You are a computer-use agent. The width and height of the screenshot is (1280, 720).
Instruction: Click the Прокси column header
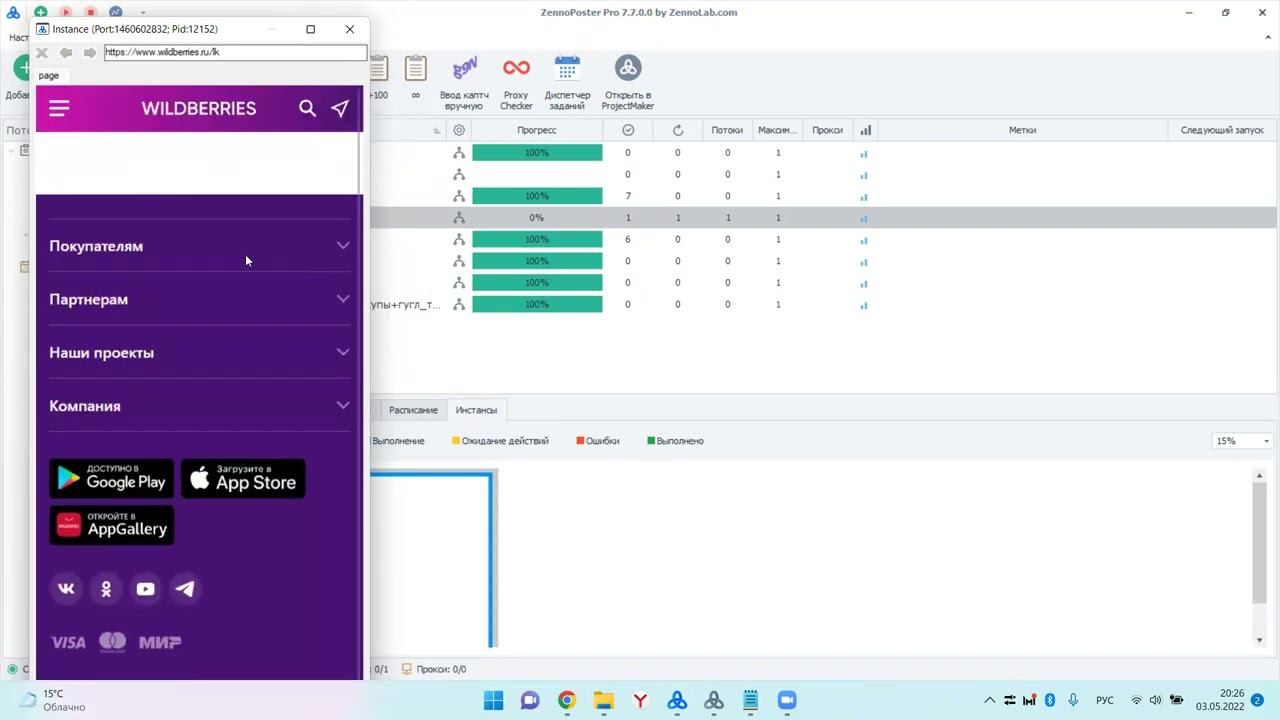click(x=827, y=130)
